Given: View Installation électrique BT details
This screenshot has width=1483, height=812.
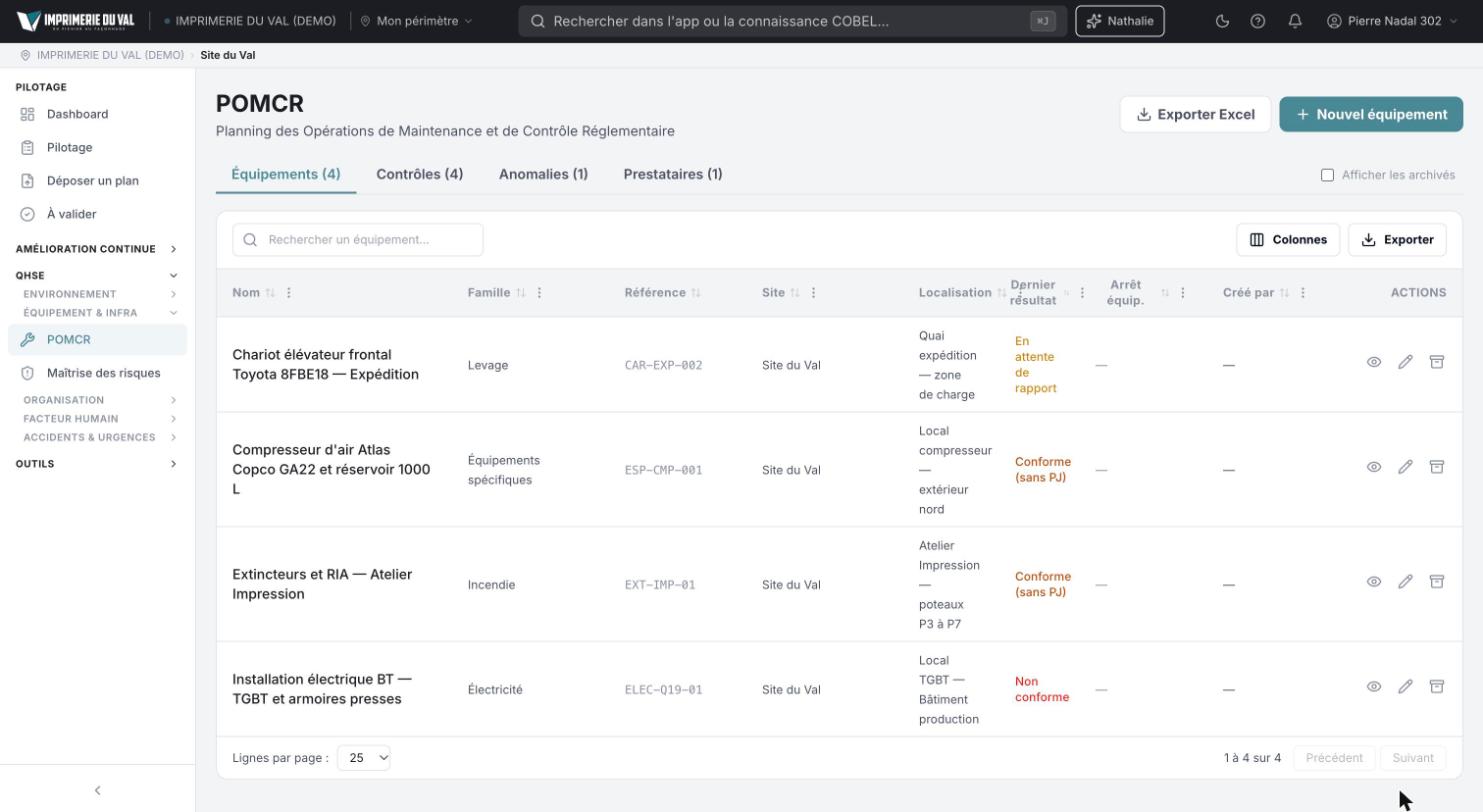Looking at the screenshot, I should coord(1374,687).
